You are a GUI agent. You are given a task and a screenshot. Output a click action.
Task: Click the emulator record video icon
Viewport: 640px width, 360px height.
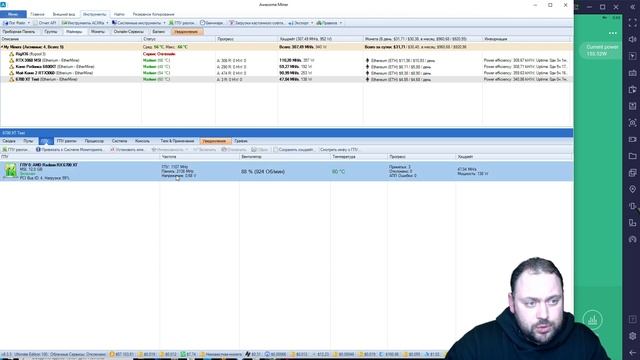click(632, 139)
